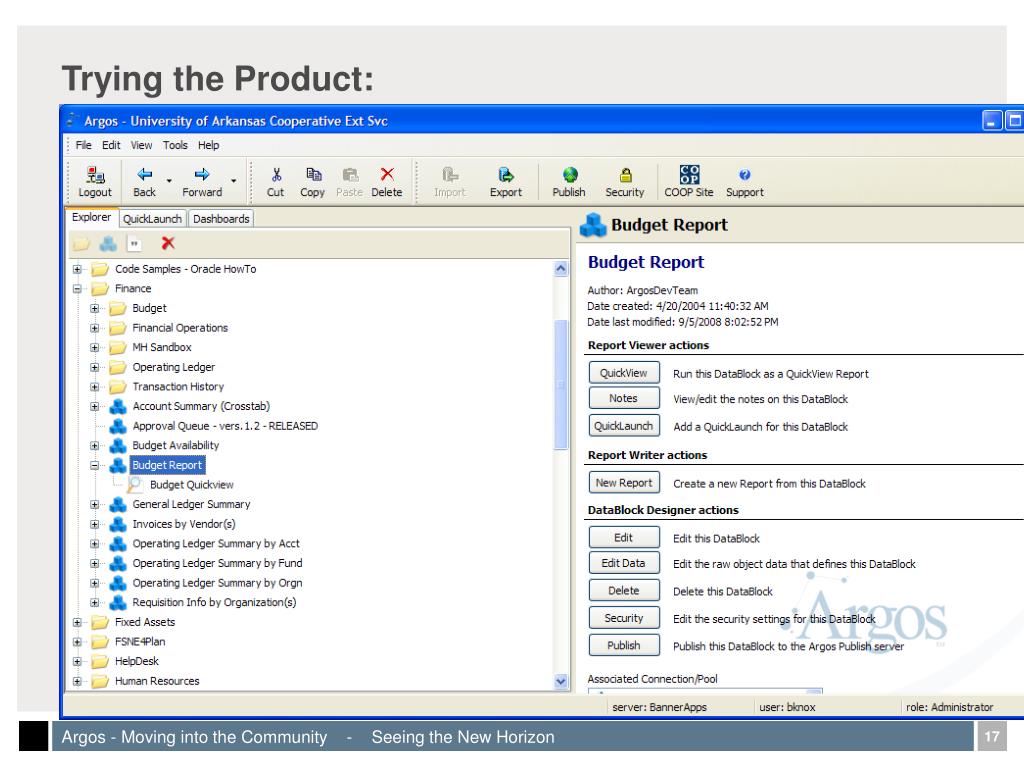This screenshot has height=768, width=1024.
Task: Click the Edit button for this DataBlock
Action: (x=624, y=537)
